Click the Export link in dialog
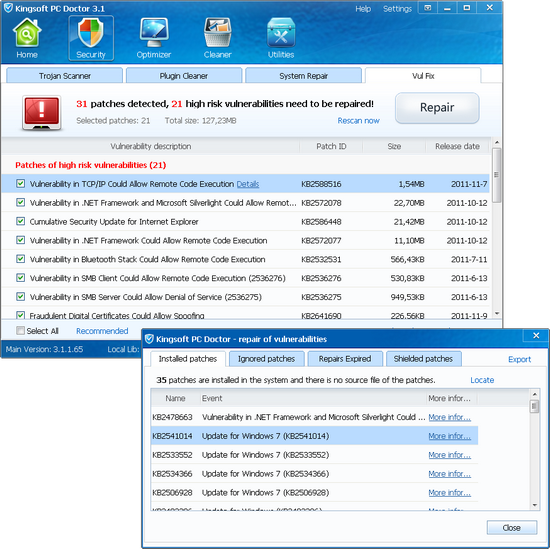 (519, 359)
